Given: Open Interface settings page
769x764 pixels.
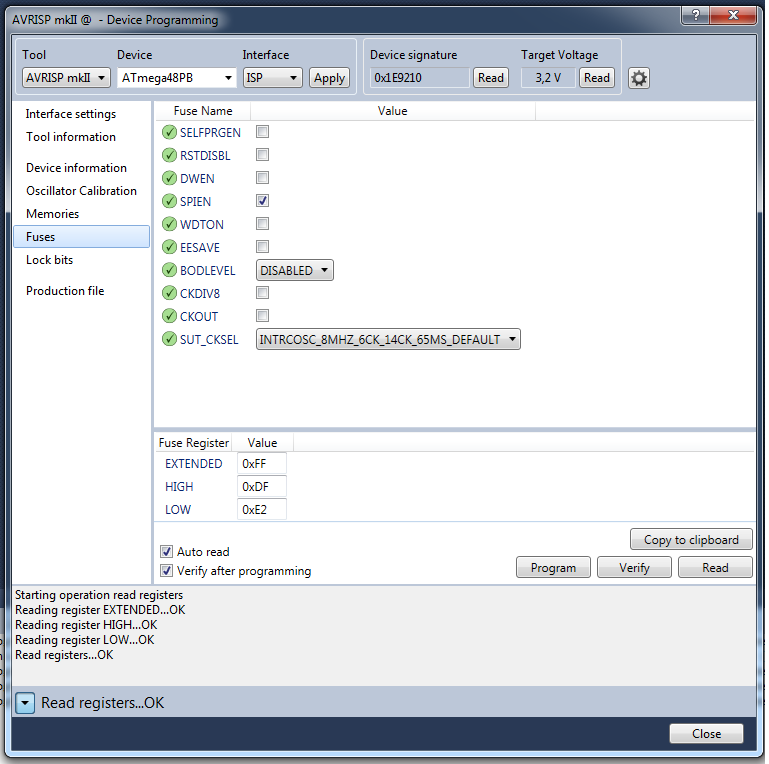Looking at the screenshot, I should click(71, 114).
